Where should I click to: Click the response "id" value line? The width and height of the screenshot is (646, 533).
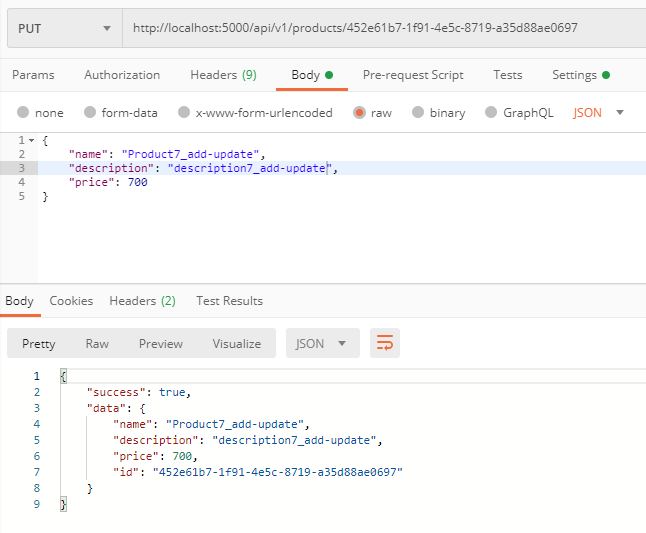(258, 472)
